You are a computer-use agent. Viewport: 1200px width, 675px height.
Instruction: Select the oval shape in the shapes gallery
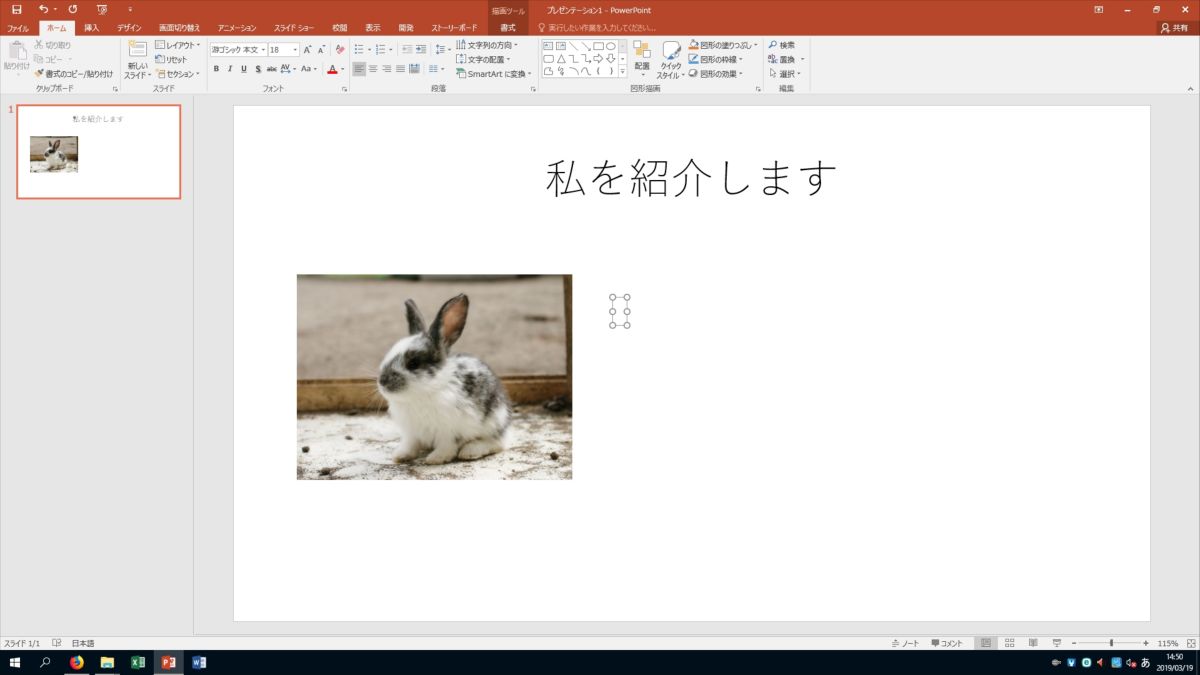[x=610, y=46]
